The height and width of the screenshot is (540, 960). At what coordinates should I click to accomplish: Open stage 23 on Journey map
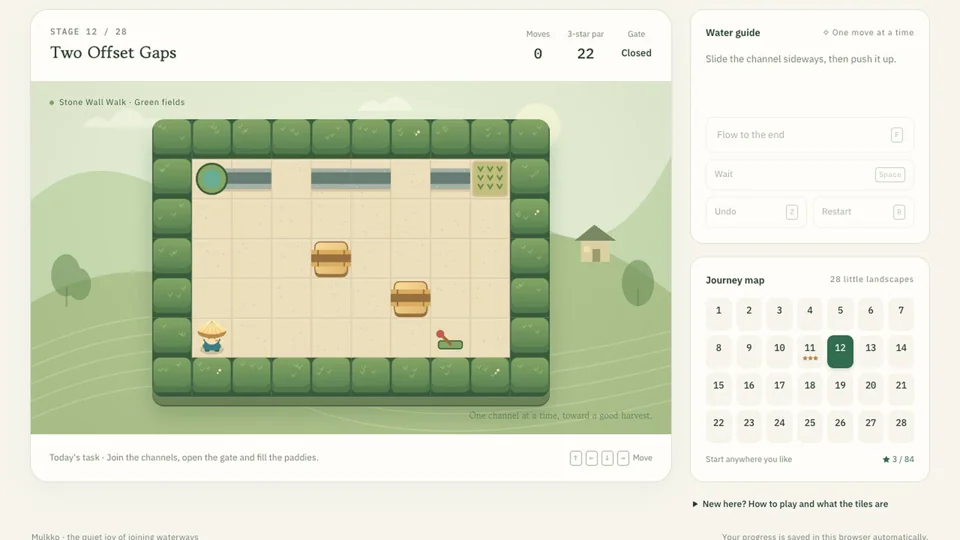[749, 426]
